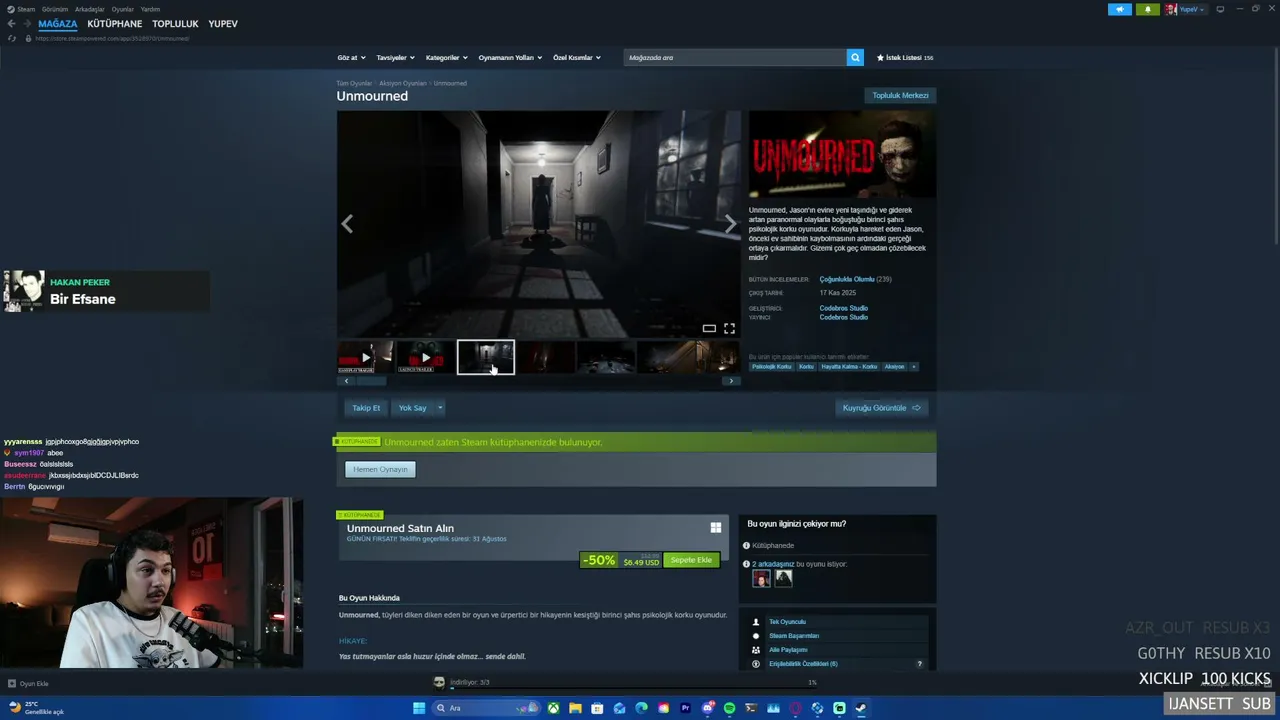This screenshot has height=720, width=1280.
Task: Open the Steam Başarımları feature link
Action: (794, 636)
